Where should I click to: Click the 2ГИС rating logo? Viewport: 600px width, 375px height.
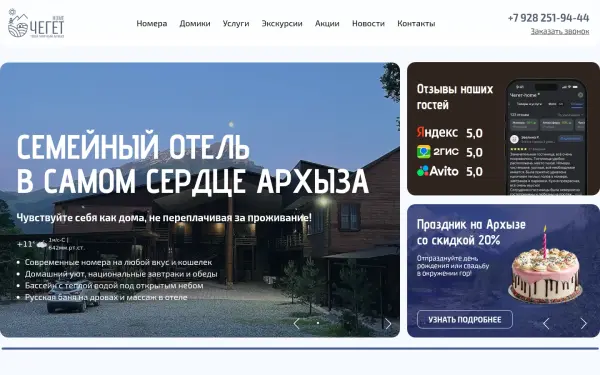pyautogui.click(x=437, y=152)
